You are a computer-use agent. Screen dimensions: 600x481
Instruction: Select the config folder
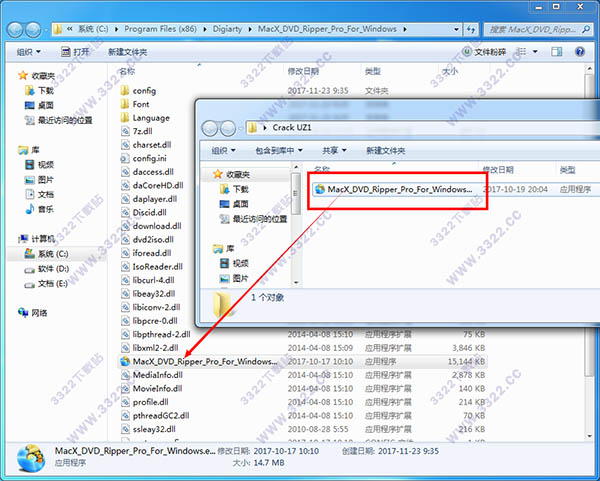coord(139,91)
